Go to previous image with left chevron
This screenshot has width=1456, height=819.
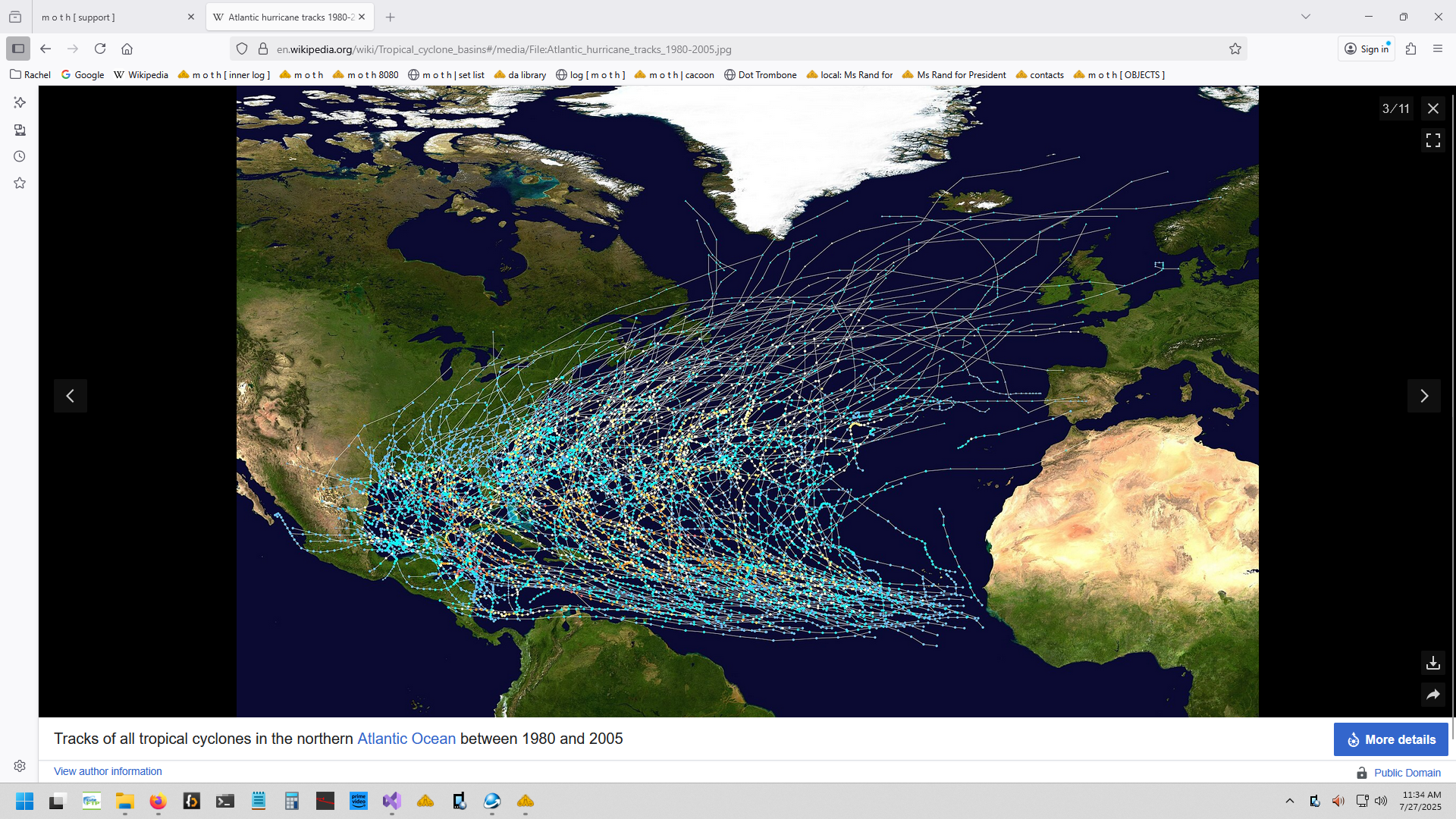(71, 396)
